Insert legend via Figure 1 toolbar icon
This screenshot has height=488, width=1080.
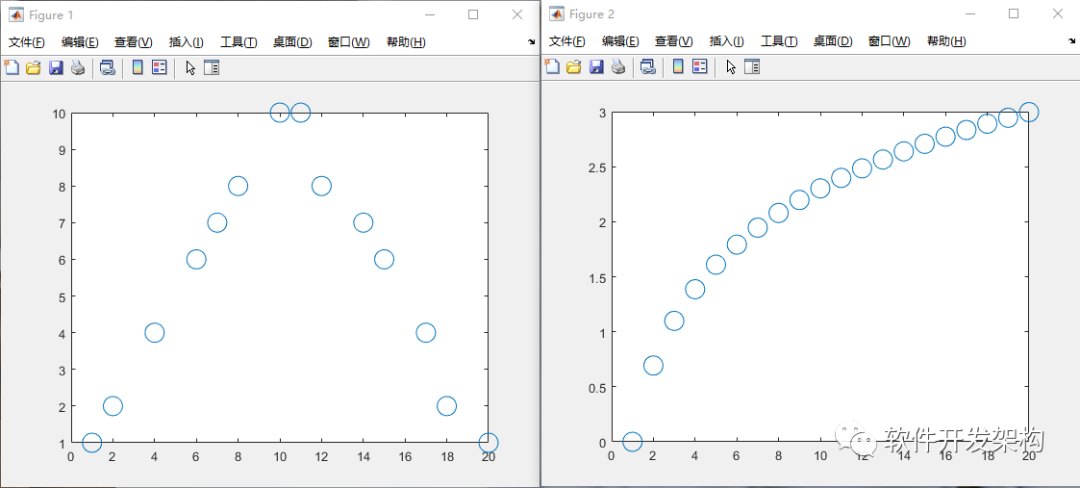159,67
